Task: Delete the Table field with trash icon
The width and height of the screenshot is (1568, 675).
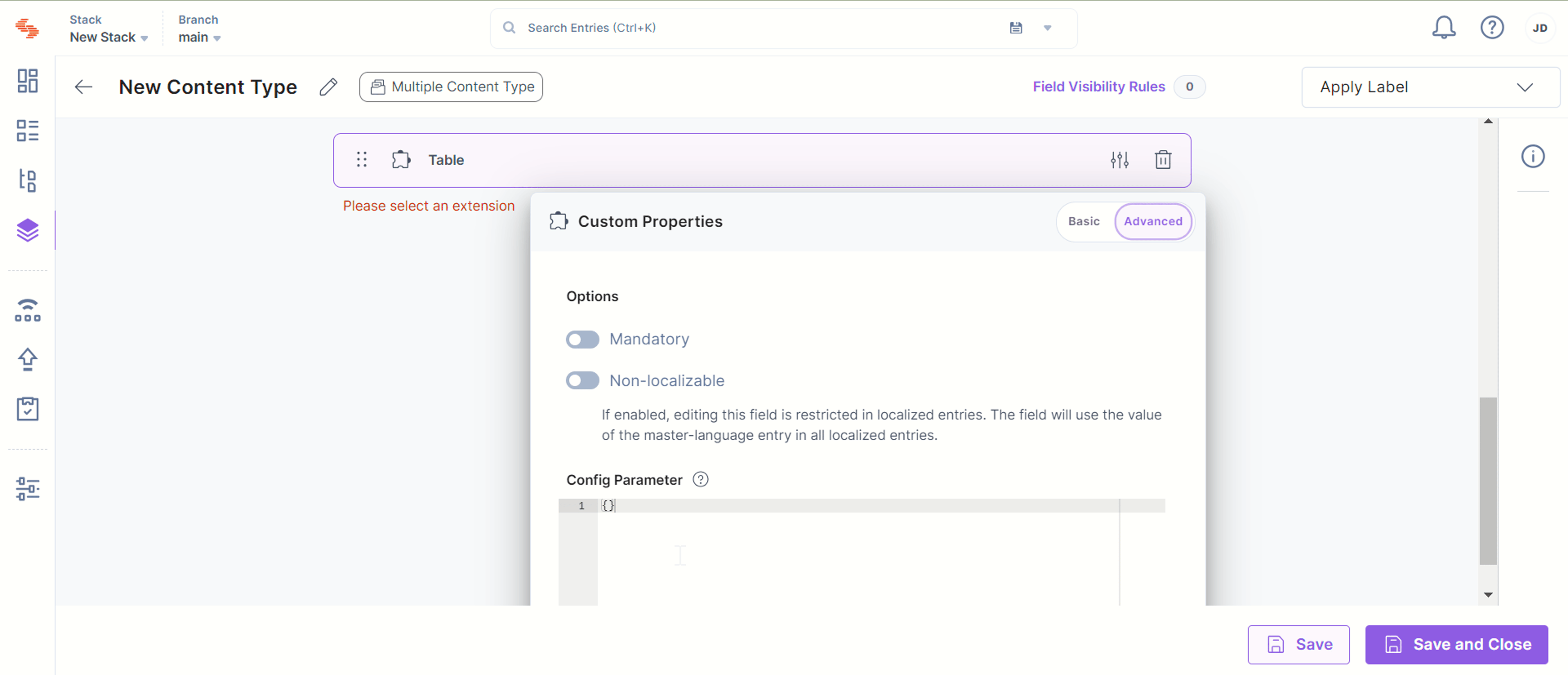Action: pos(1163,160)
